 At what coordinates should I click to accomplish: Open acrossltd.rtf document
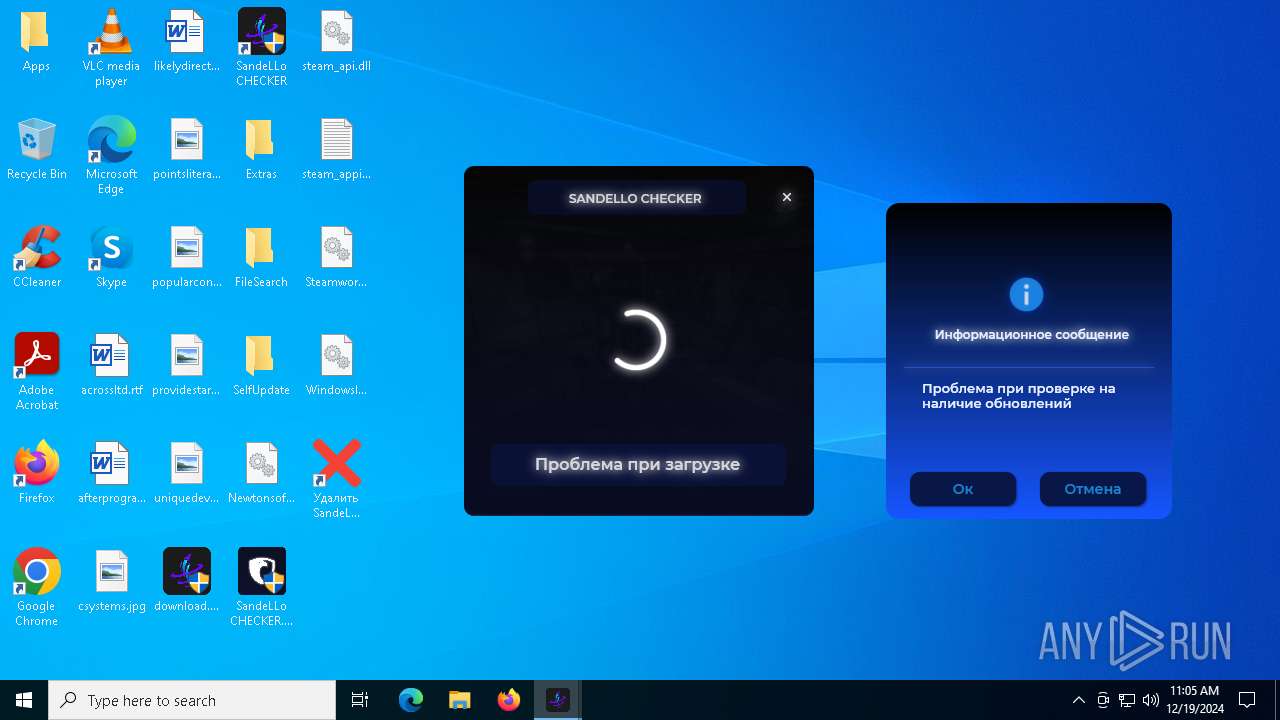[111, 365]
